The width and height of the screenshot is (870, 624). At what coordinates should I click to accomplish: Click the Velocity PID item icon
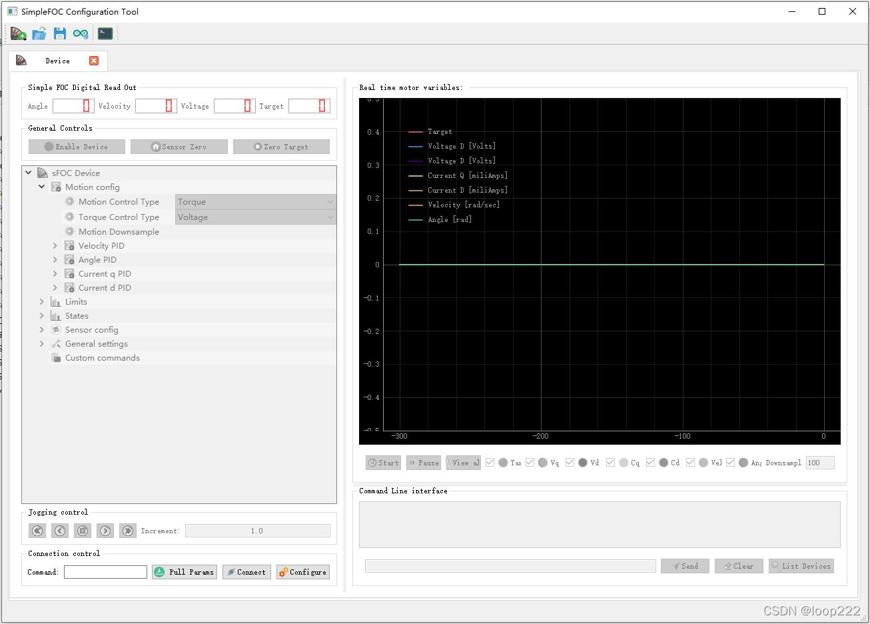[69, 246]
